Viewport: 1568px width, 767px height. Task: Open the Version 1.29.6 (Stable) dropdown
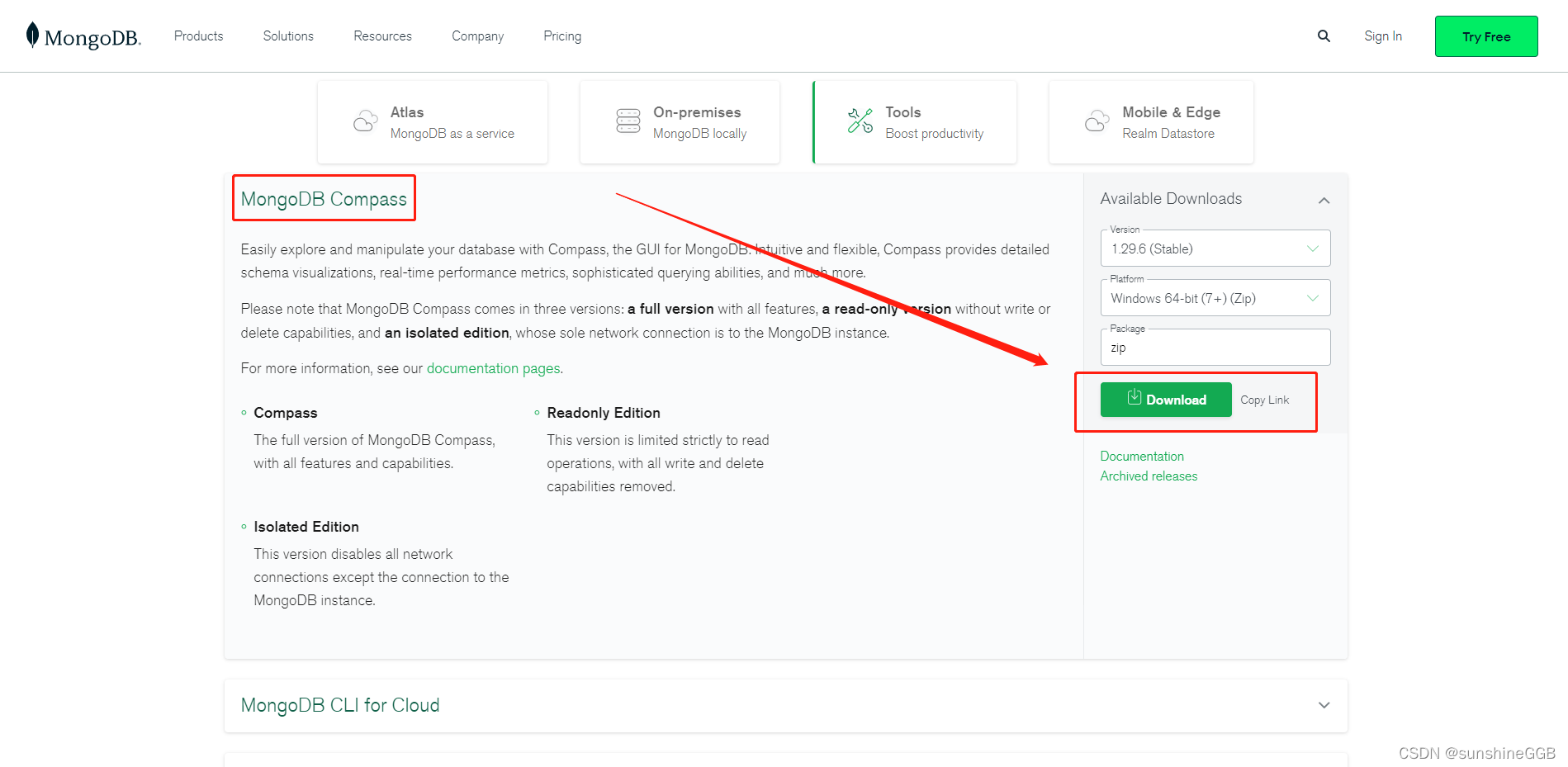click(1215, 249)
